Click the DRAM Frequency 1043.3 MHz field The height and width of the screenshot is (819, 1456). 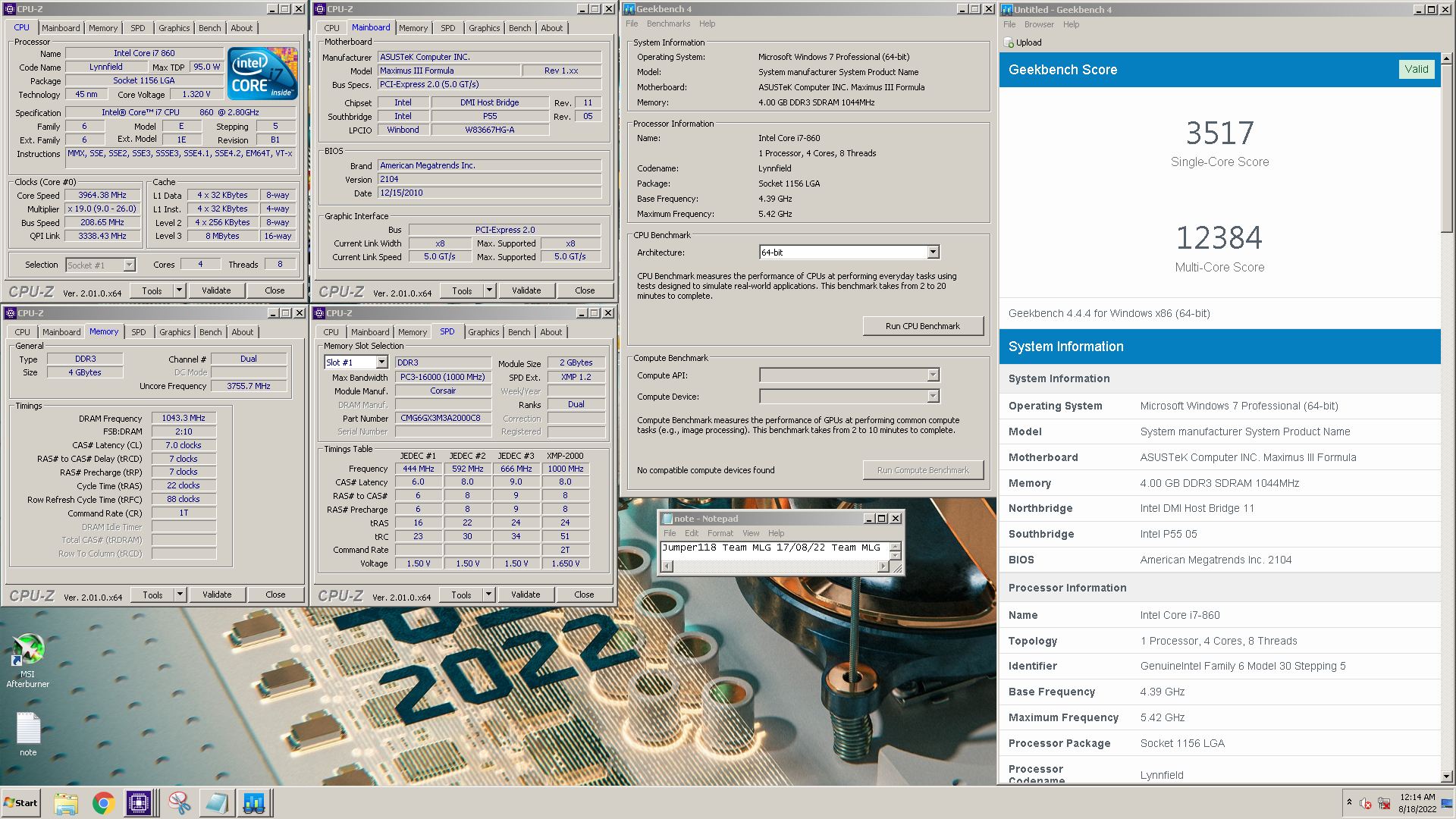(x=184, y=418)
